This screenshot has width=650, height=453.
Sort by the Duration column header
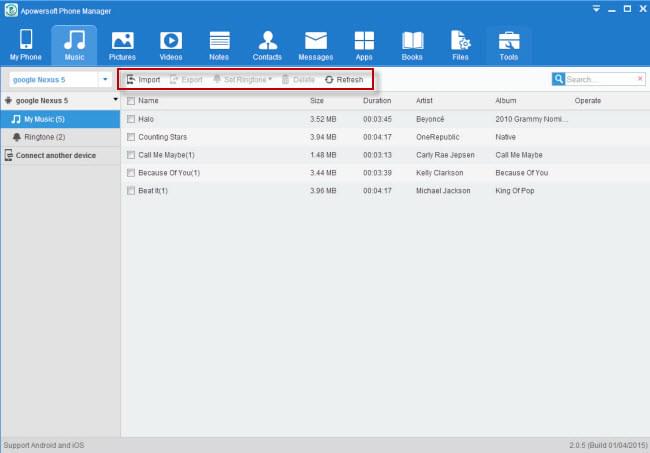coord(377,101)
